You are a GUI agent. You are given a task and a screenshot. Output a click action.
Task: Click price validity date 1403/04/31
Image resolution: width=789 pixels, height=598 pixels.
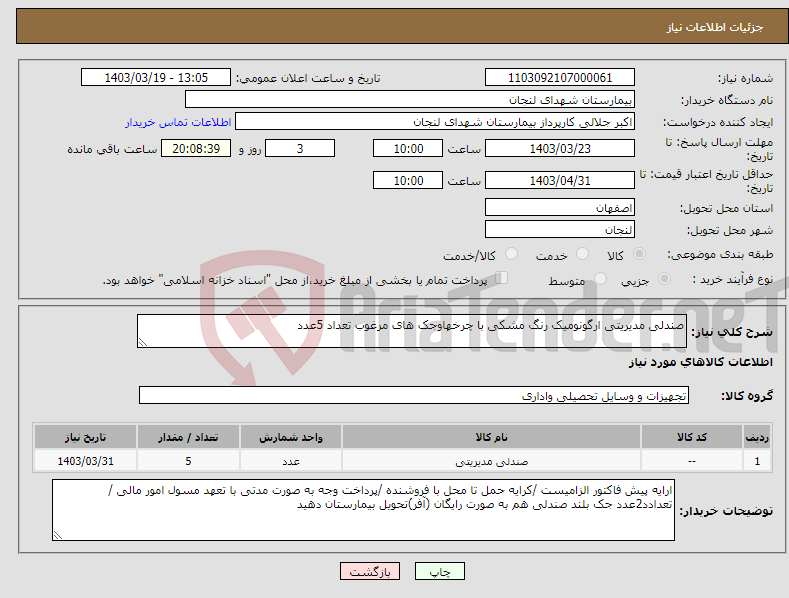click(x=560, y=180)
